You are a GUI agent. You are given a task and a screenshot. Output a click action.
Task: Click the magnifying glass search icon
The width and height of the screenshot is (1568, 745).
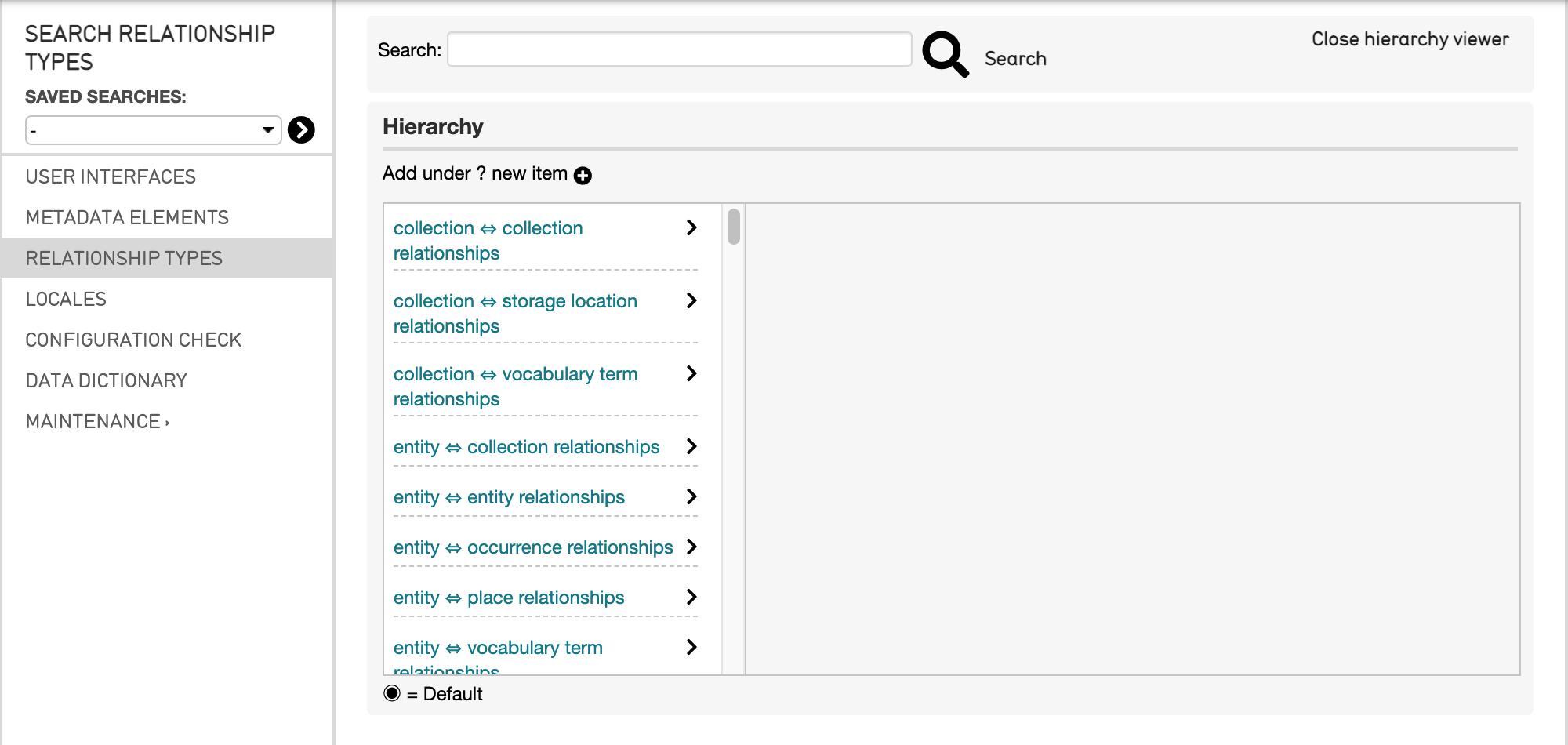[945, 53]
